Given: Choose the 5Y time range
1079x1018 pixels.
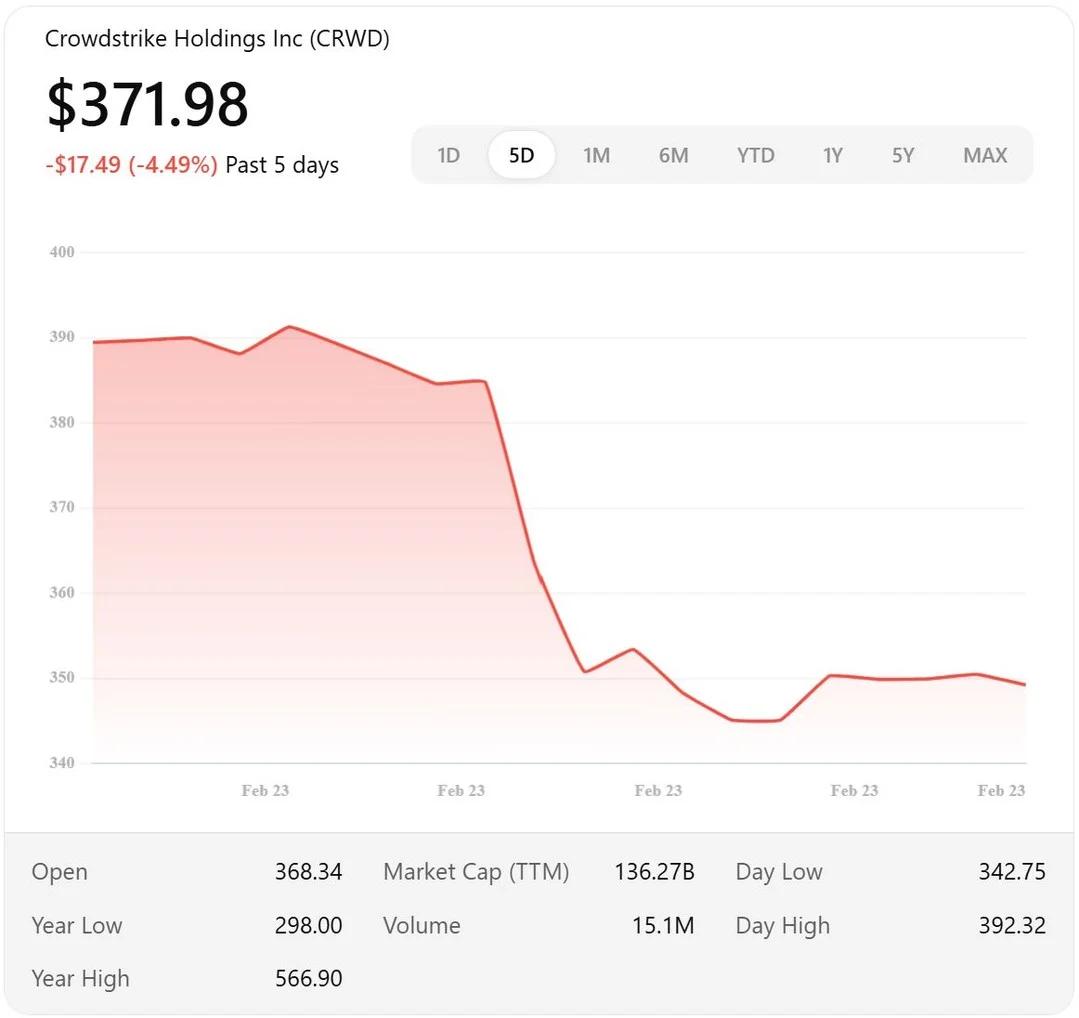Looking at the screenshot, I should point(903,155).
